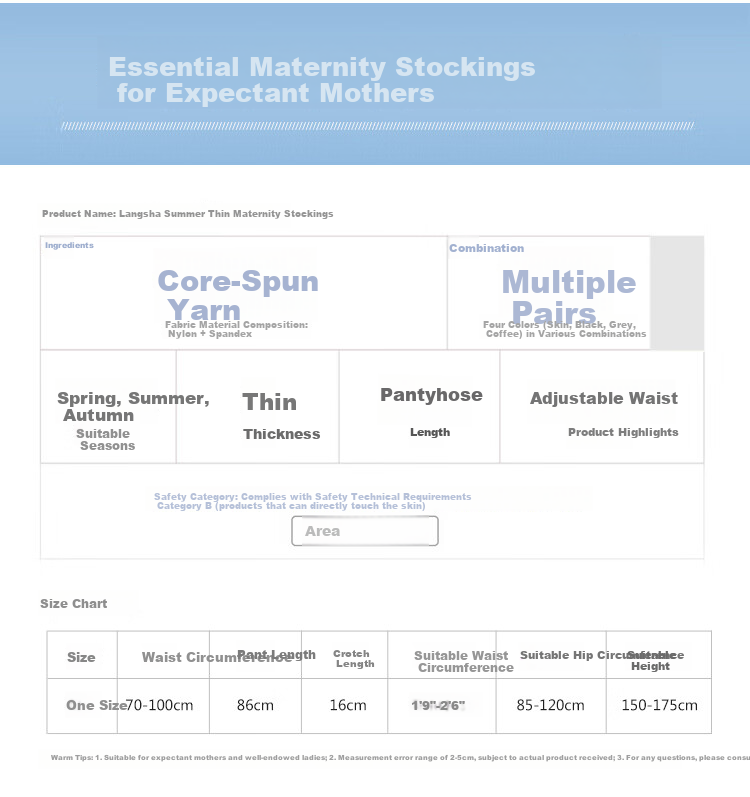Select the Adjustable Waist highlight

pos(604,398)
